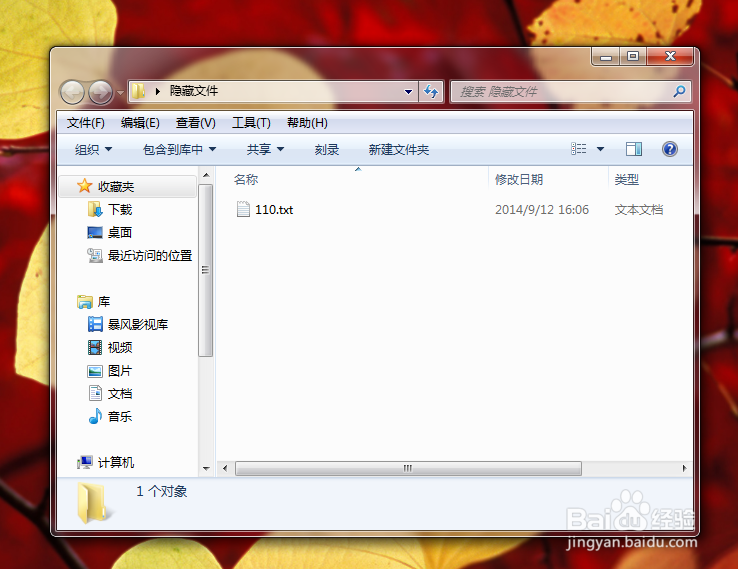Toggle the preview pane
This screenshot has height=569, width=738.
point(634,149)
